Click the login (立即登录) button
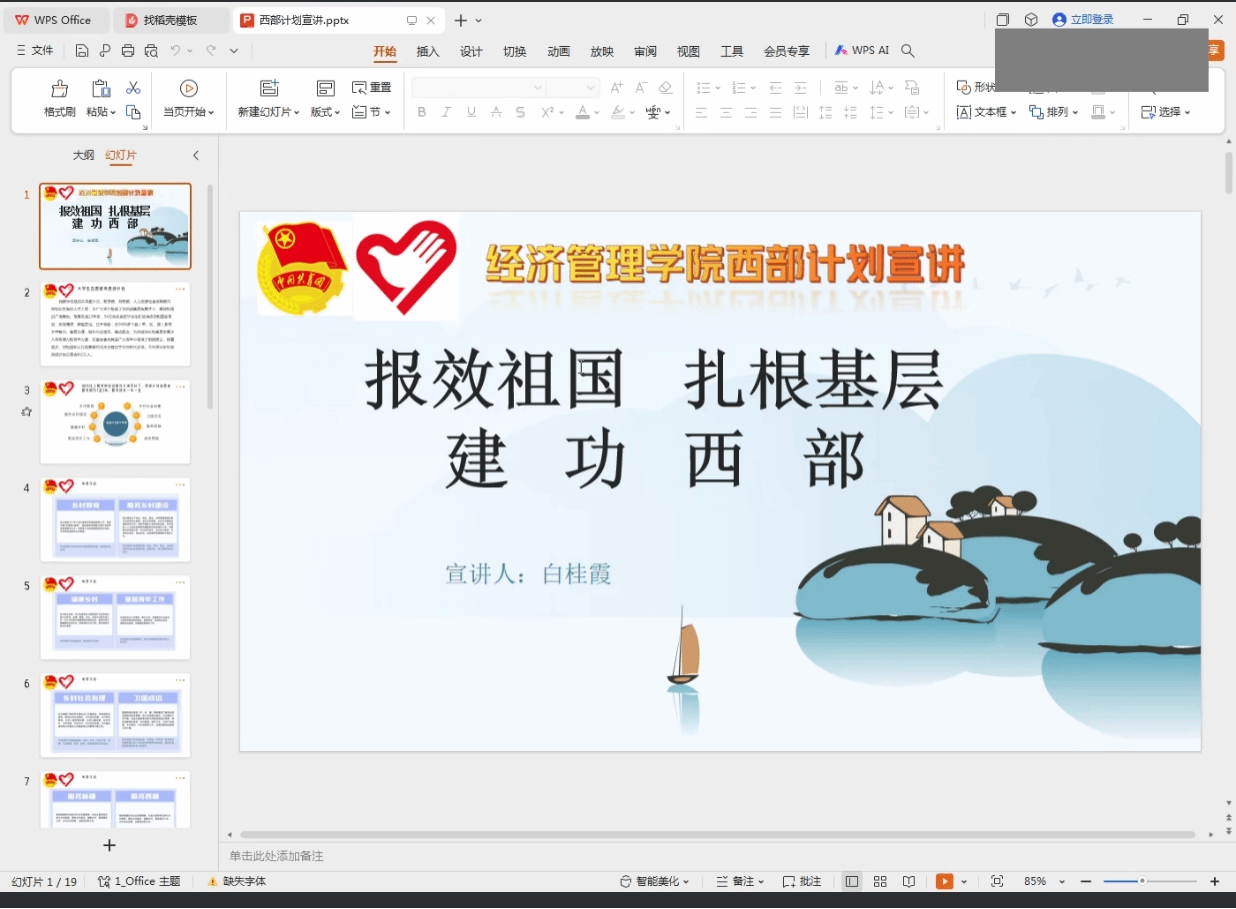Screen dimensions: 1236x909 point(1083,20)
